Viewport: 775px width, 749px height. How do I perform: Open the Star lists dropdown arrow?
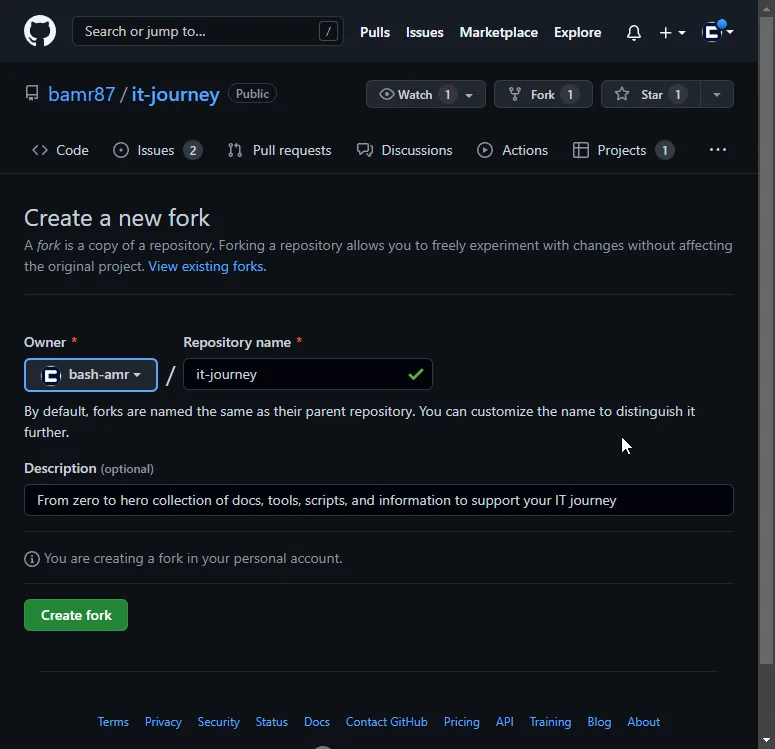tap(717, 94)
